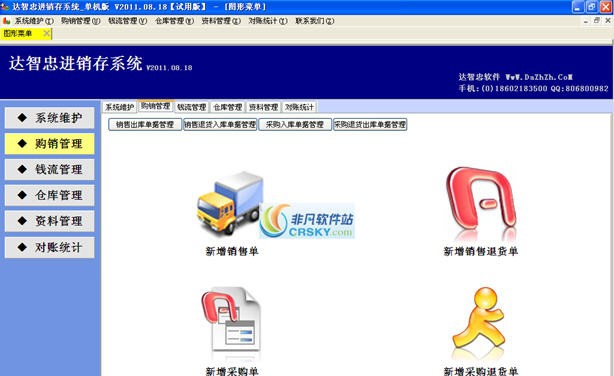The height and width of the screenshot is (376, 614).
Task: Click the 新增销售退货单 label text
Action: [481, 251]
